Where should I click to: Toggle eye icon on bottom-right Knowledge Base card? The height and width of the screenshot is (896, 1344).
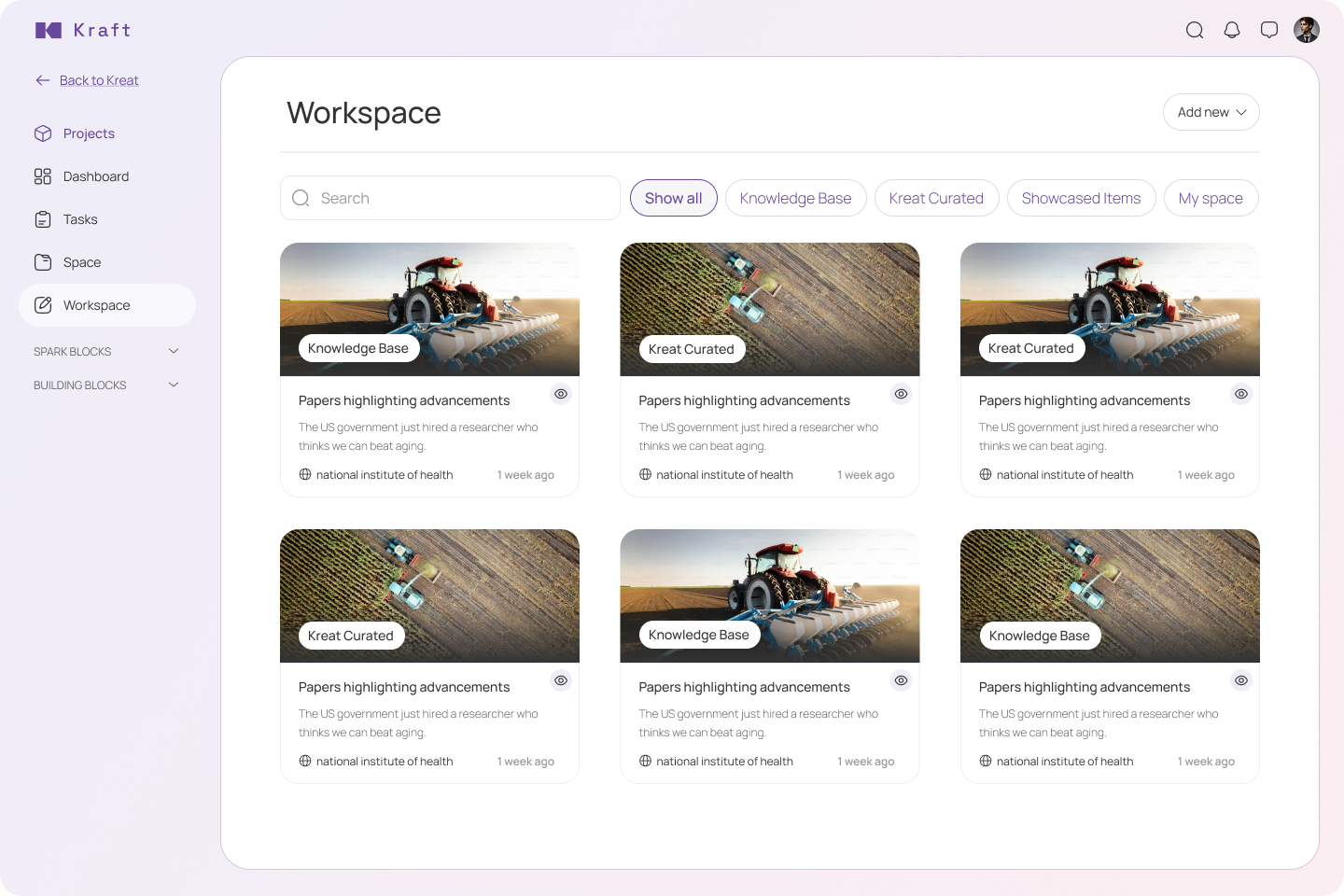click(x=1241, y=680)
